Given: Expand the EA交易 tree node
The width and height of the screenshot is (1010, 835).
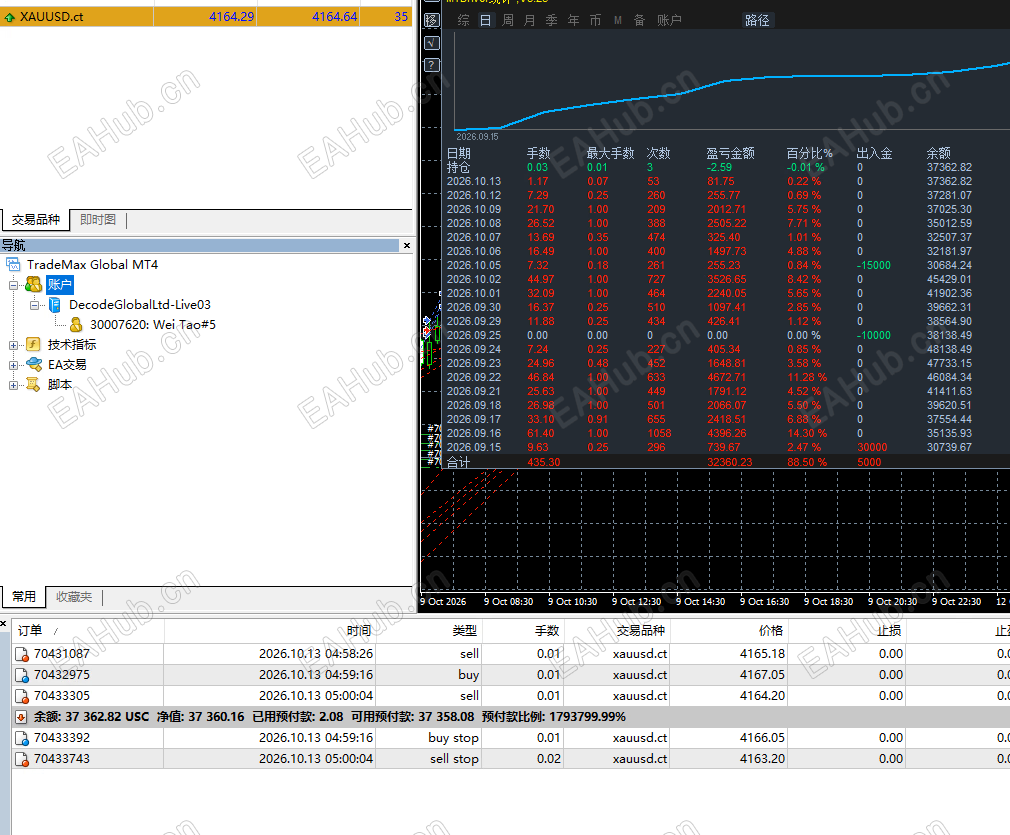Looking at the screenshot, I should pyautogui.click(x=14, y=365).
